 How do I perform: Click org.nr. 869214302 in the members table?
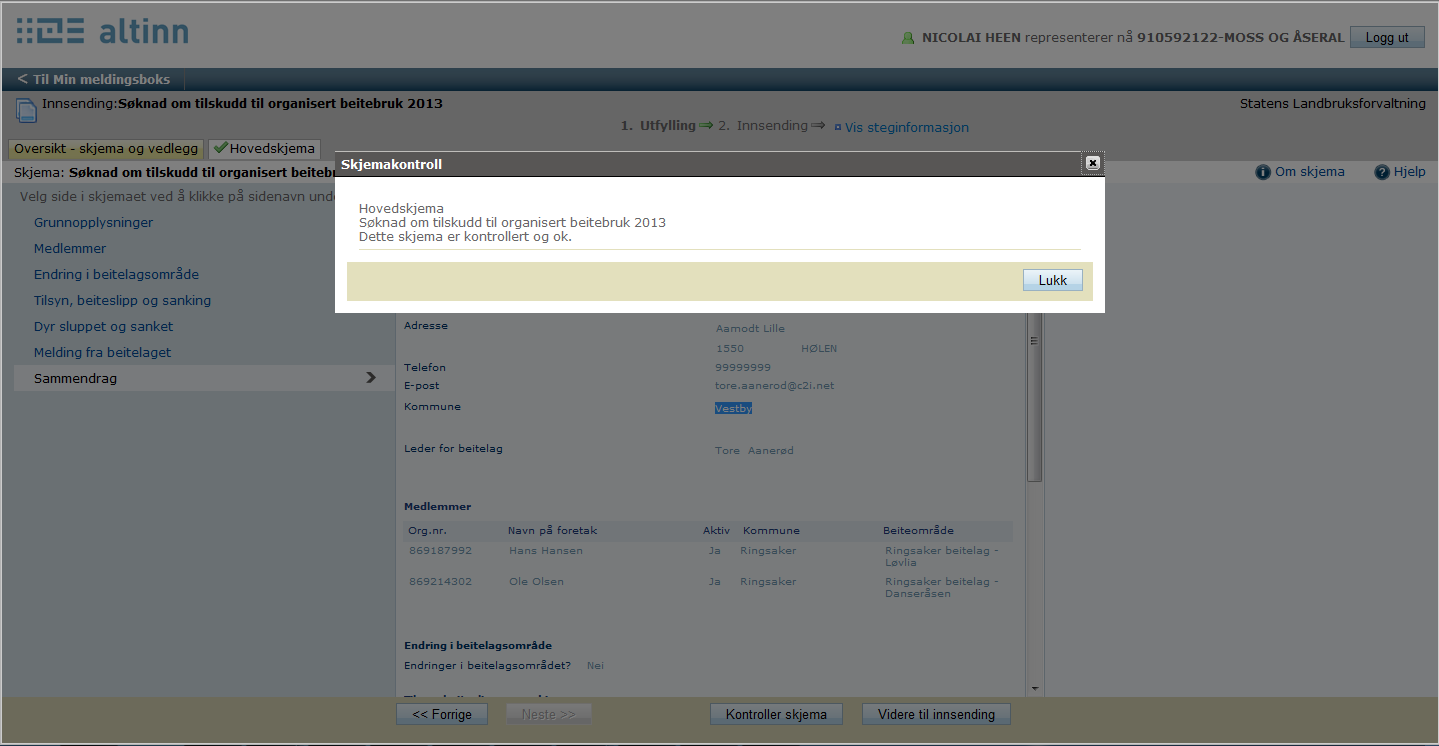point(440,581)
